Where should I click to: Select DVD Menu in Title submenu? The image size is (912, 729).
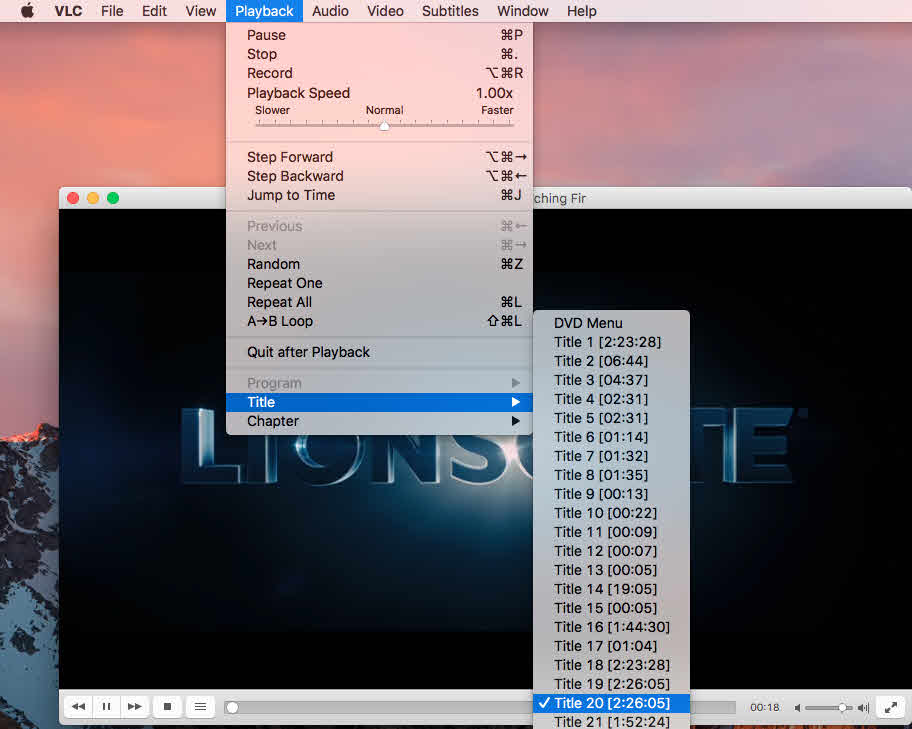coord(611,323)
